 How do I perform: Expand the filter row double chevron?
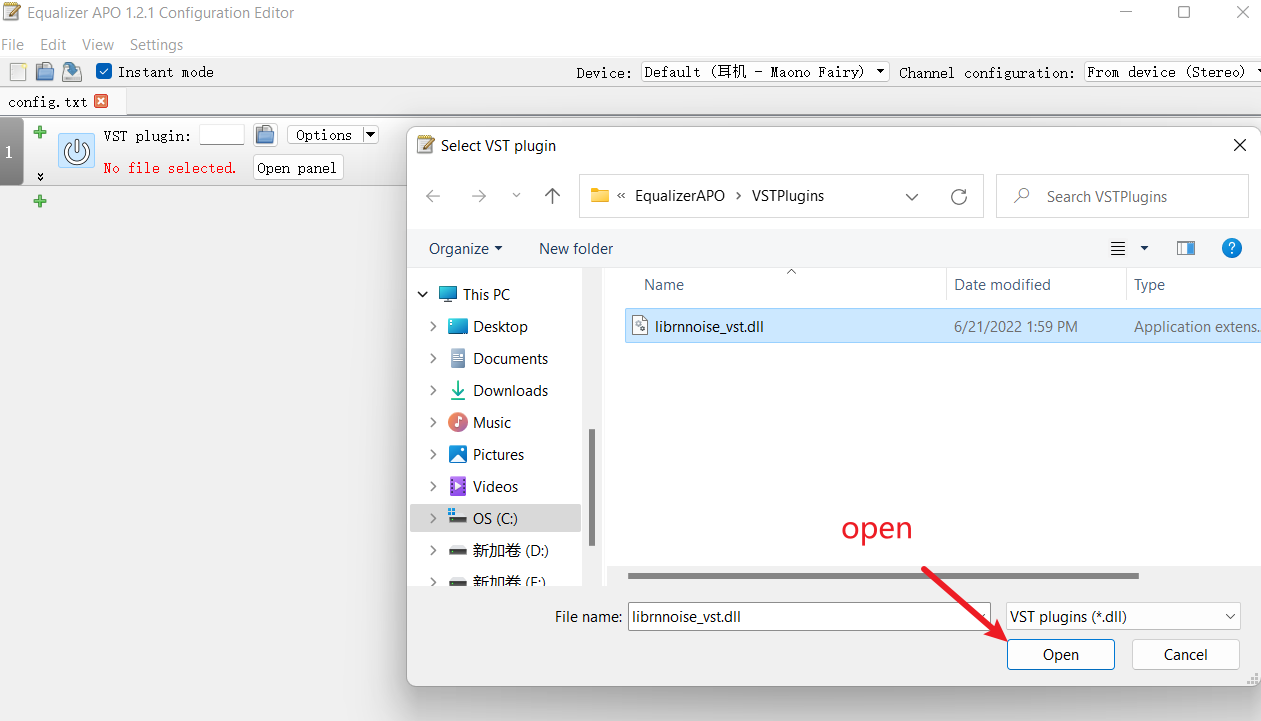pos(40,177)
